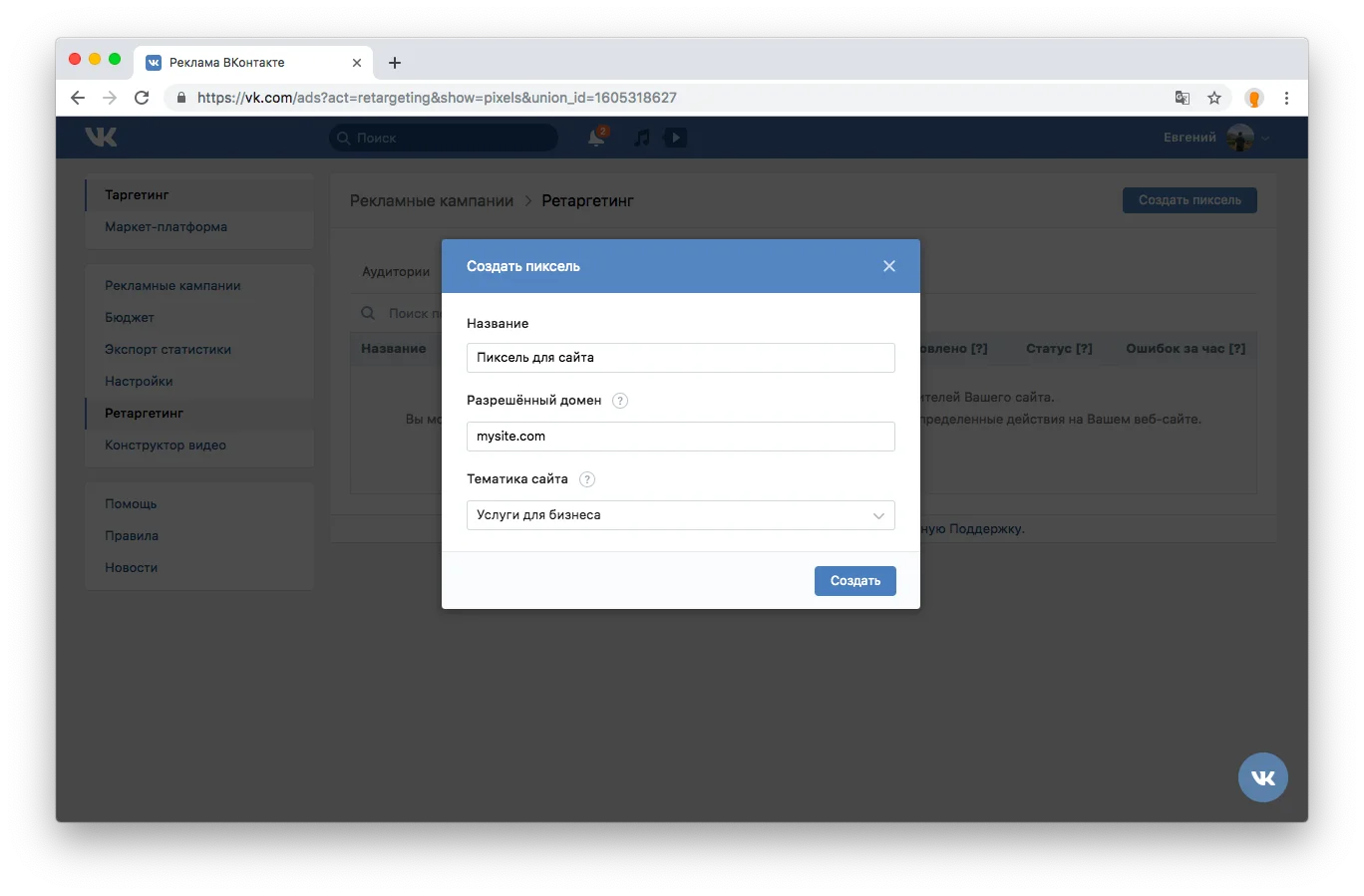
Task: Click the browser address bar URL
Action: 437,98
